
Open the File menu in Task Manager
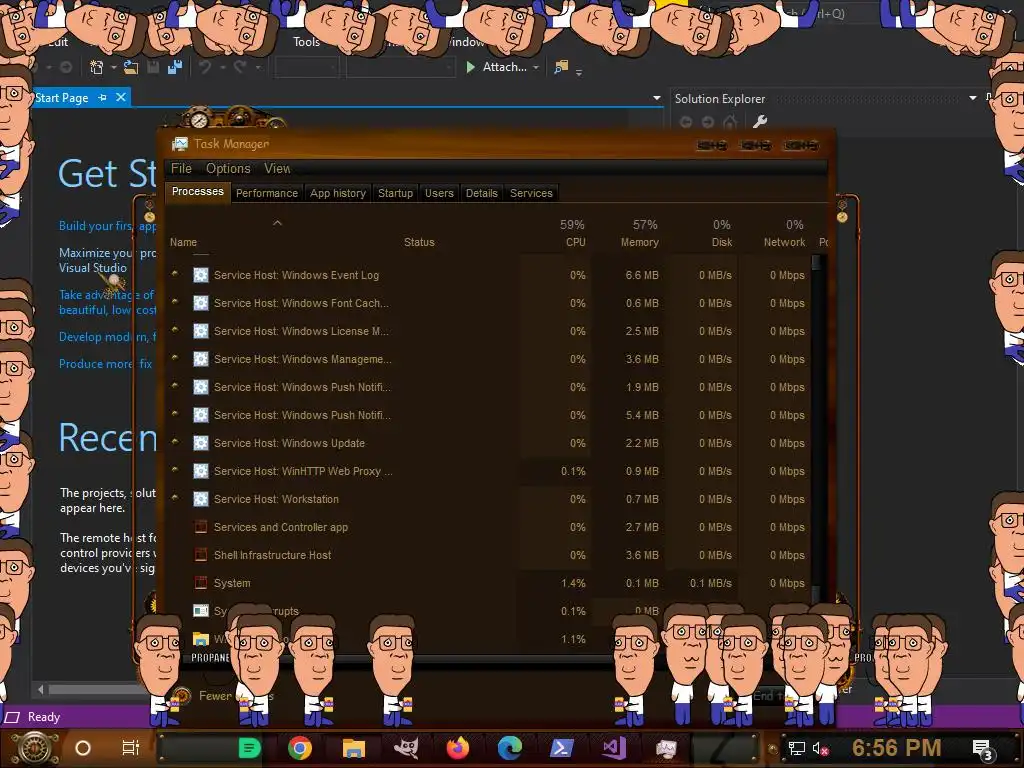tap(182, 168)
